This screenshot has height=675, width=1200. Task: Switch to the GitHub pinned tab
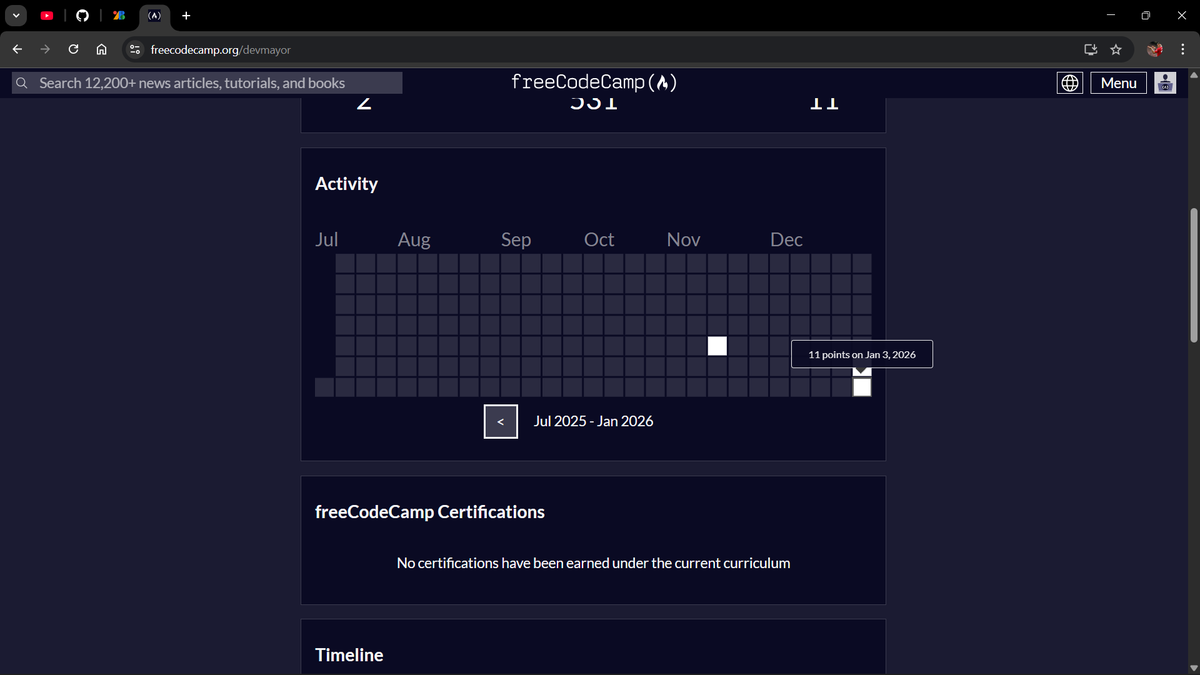(82, 15)
